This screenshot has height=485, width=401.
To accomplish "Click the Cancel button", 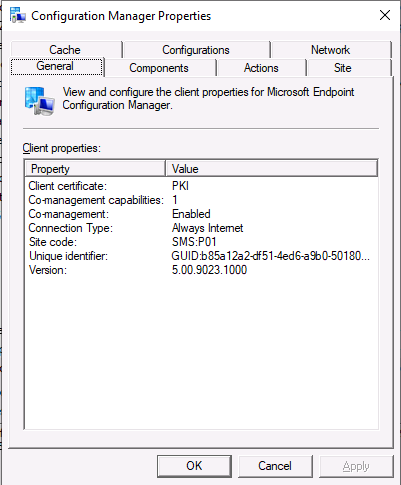I will [x=275, y=466].
